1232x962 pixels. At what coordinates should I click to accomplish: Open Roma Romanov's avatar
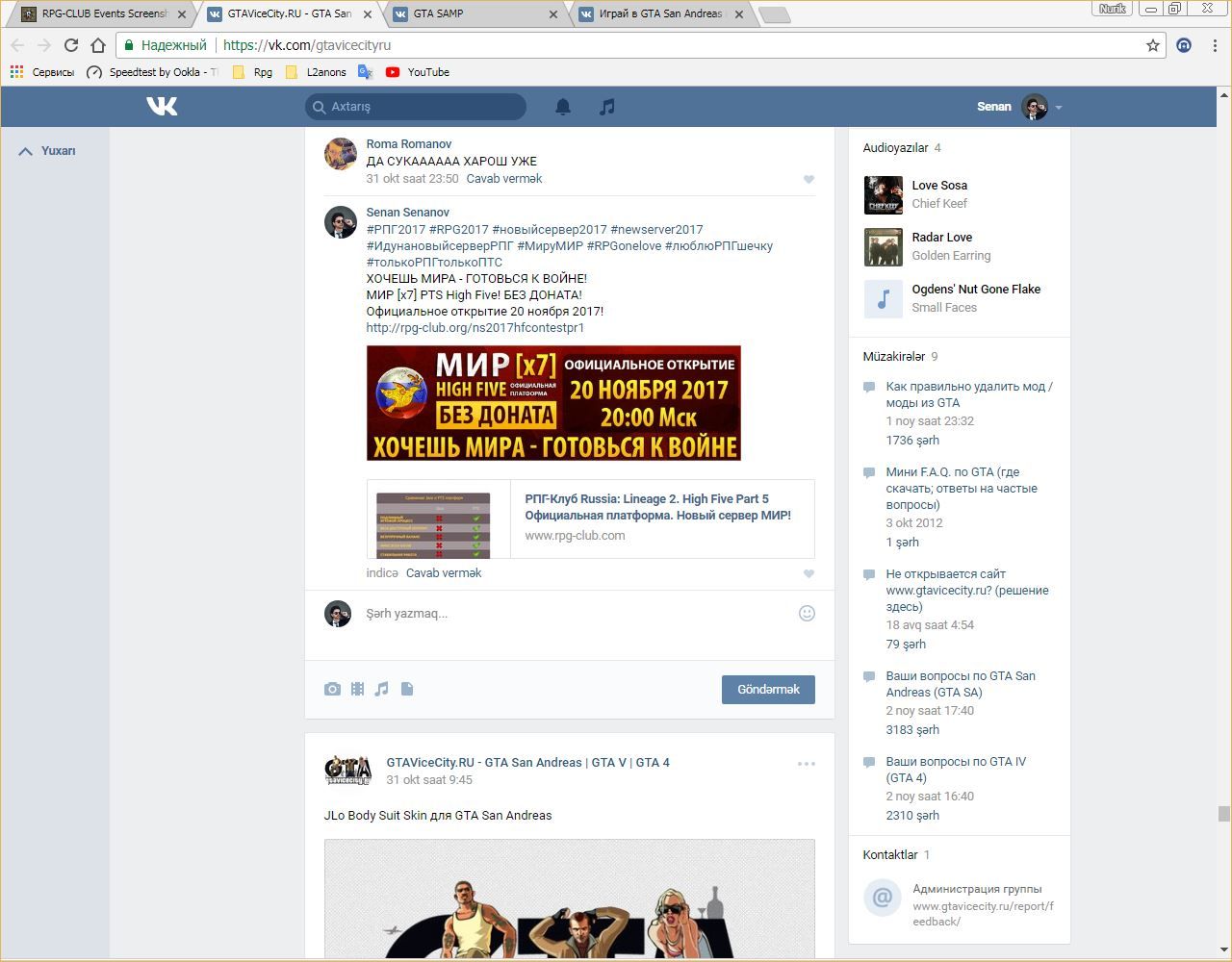pyautogui.click(x=341, y=154)
